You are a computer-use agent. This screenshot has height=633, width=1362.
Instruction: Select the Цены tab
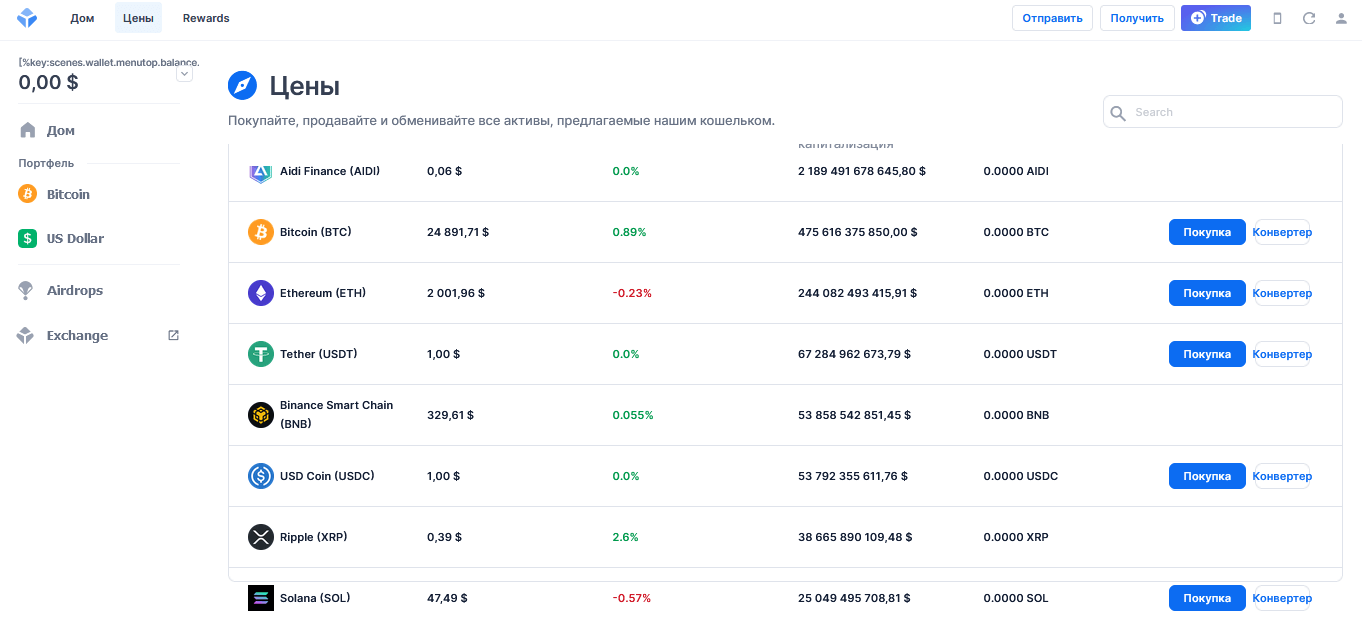pyautogui.click(x=138, y=18)
